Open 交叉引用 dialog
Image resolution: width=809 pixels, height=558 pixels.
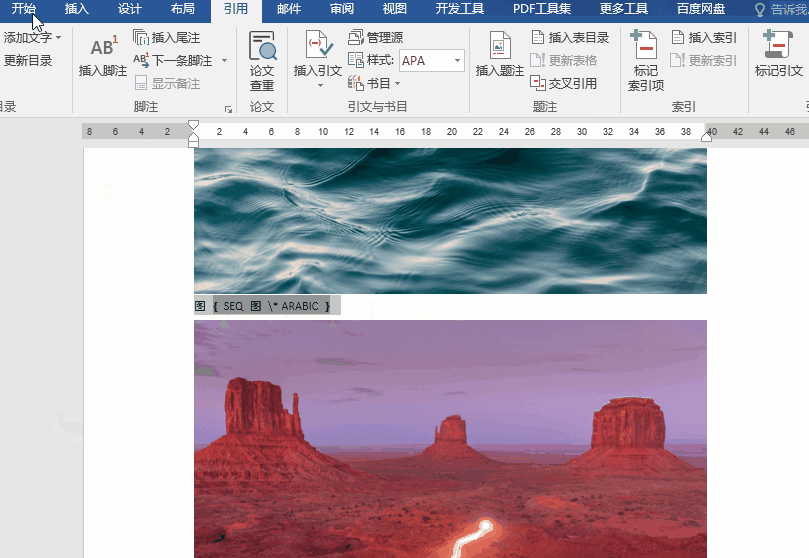click(564, 83)
